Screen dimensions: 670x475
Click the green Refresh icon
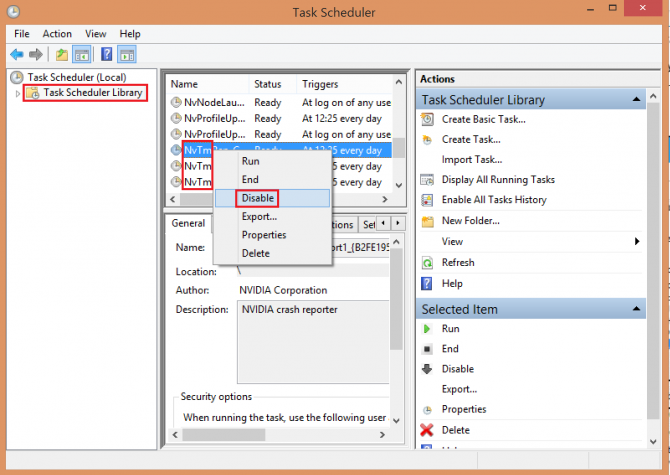427,263
